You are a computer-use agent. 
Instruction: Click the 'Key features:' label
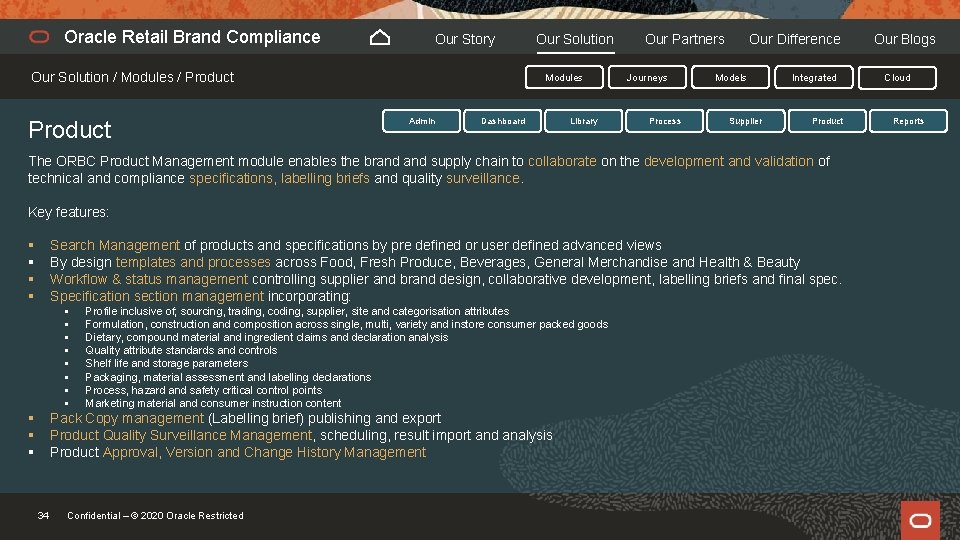click(69, 212)
